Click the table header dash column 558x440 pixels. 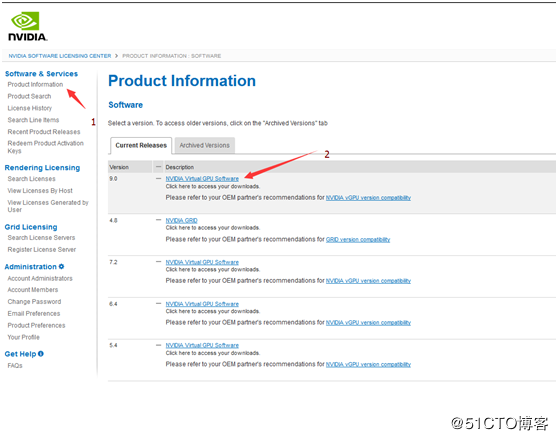click(x=158, y=167)
